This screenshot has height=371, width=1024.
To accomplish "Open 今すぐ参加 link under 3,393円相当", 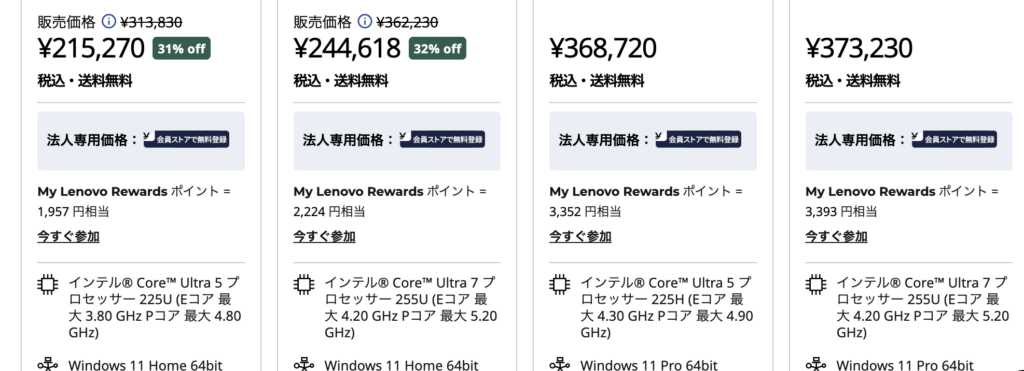I will click(x=837, y=236).
